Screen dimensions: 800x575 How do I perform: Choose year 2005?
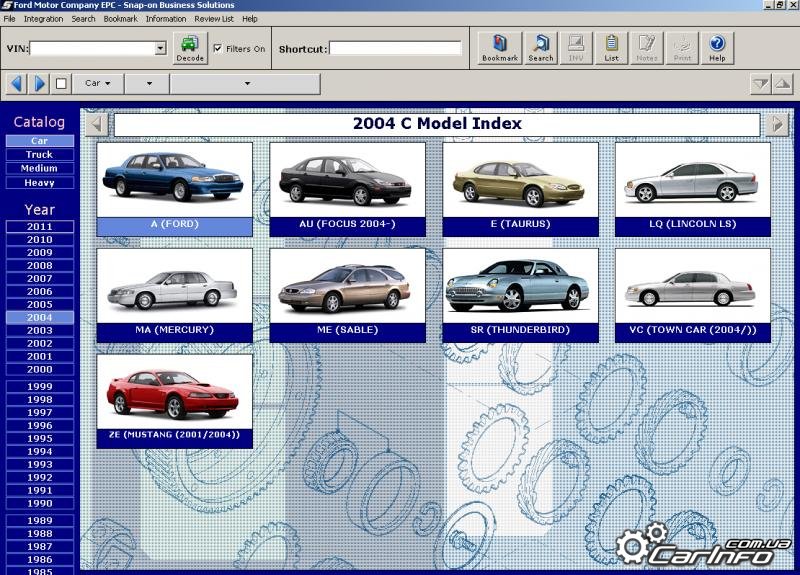40,305
